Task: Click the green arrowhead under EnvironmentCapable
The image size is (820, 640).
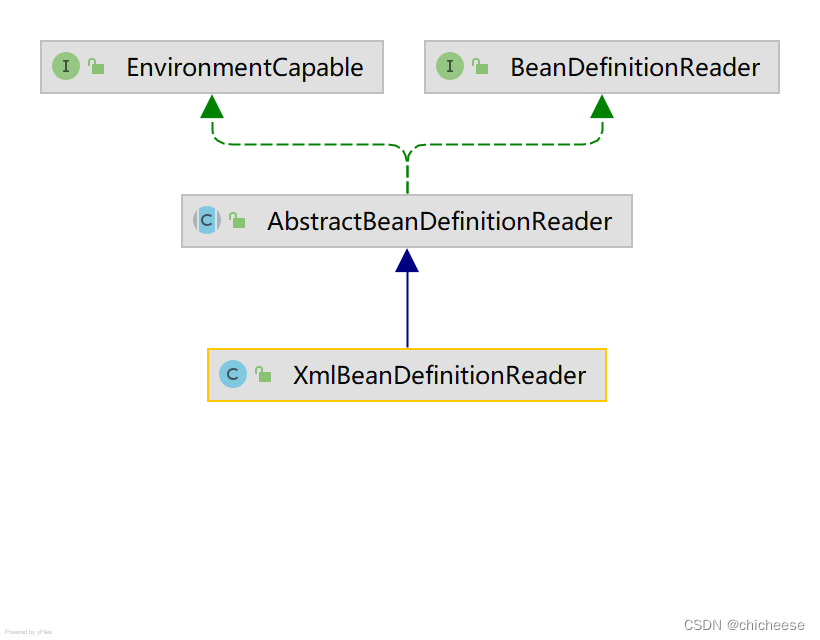Action: point(212,107)
